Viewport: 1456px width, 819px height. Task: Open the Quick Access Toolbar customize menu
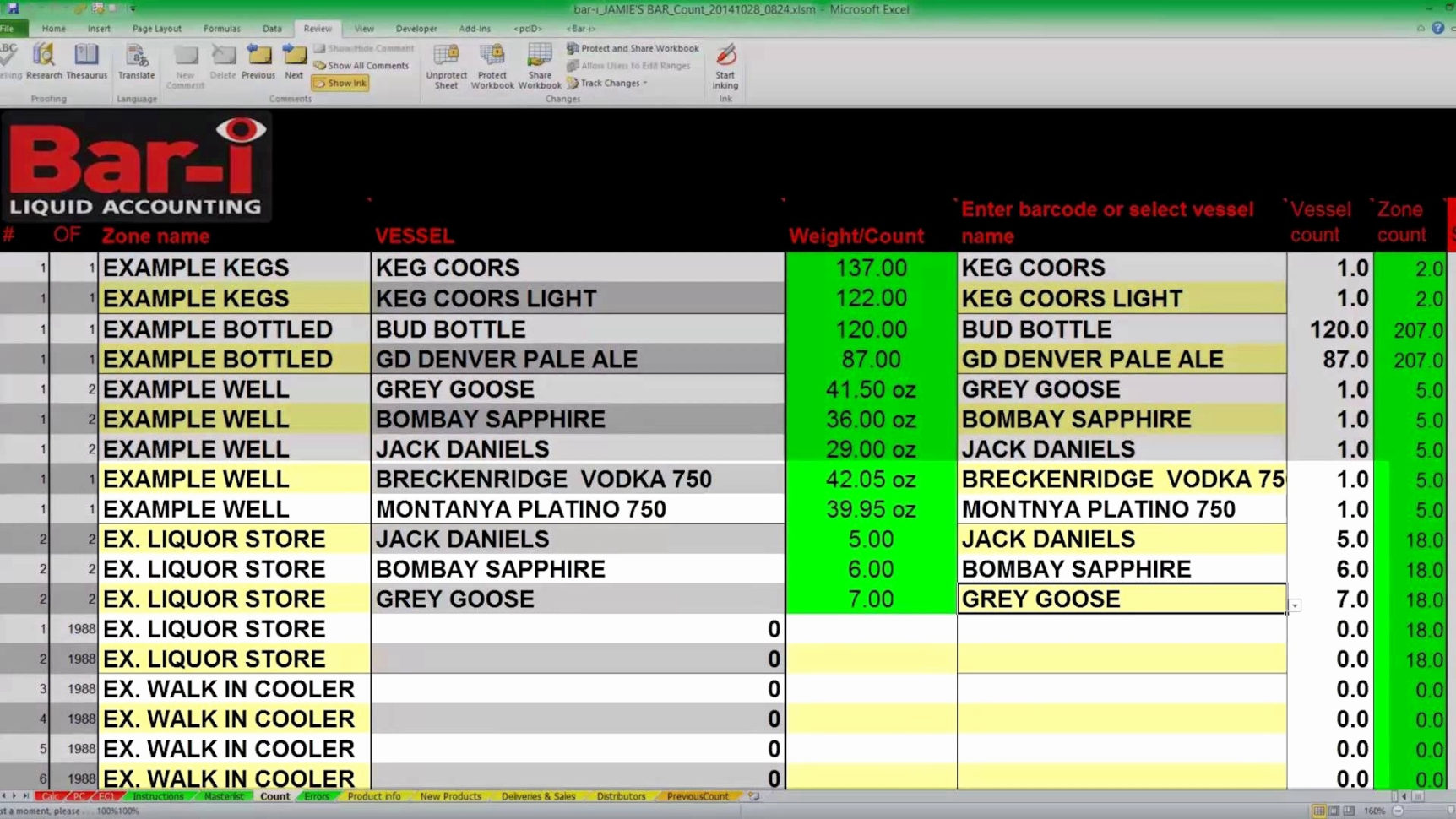(131, 9)
